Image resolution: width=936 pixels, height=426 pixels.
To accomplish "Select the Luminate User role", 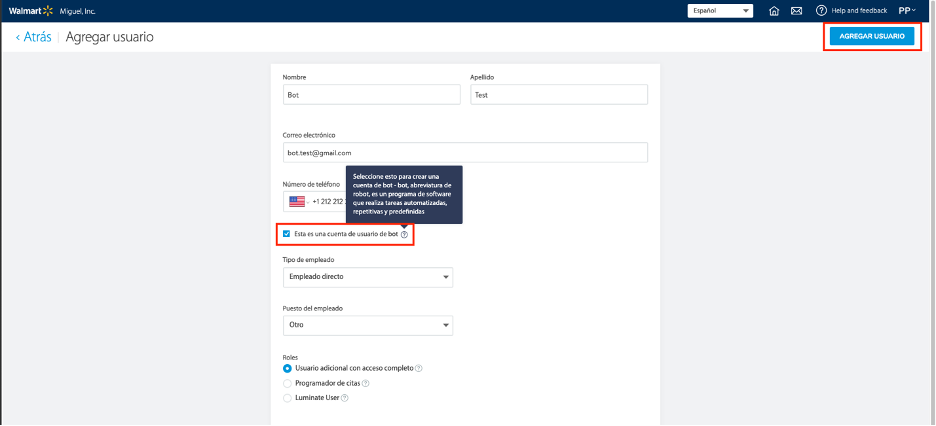I will (x=288, y=398).
